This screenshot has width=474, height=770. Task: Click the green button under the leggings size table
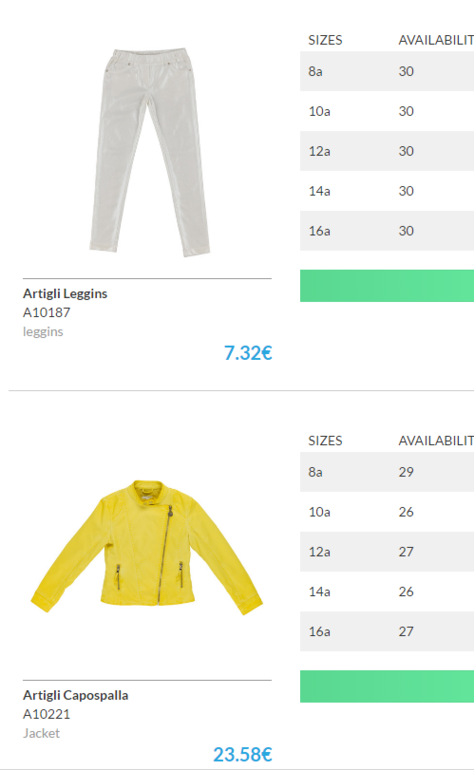click(x=387, y=286)
